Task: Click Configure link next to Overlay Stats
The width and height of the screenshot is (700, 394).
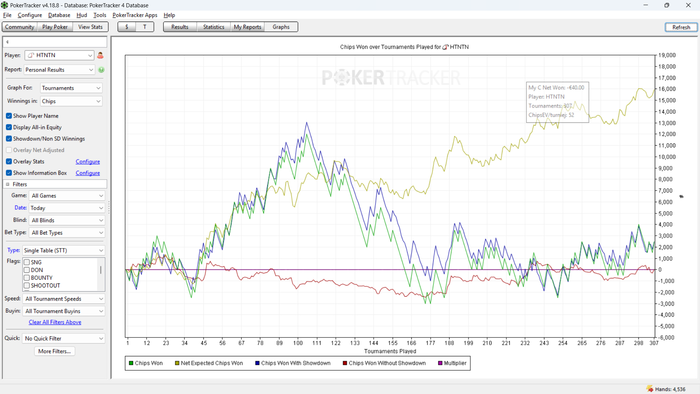Action: pyautogui.click(x=88, y=162)
